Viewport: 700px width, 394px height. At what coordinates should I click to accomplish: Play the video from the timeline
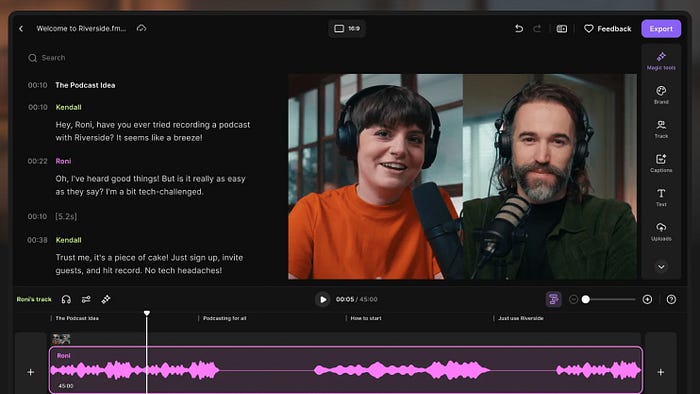[x=322, y=299]
